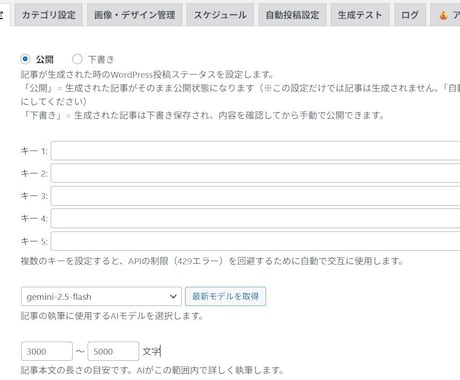Screen dimensions: 460x380
Task: Click the 公開 label text
Action: pyautogui.click(x=45, y=60)
